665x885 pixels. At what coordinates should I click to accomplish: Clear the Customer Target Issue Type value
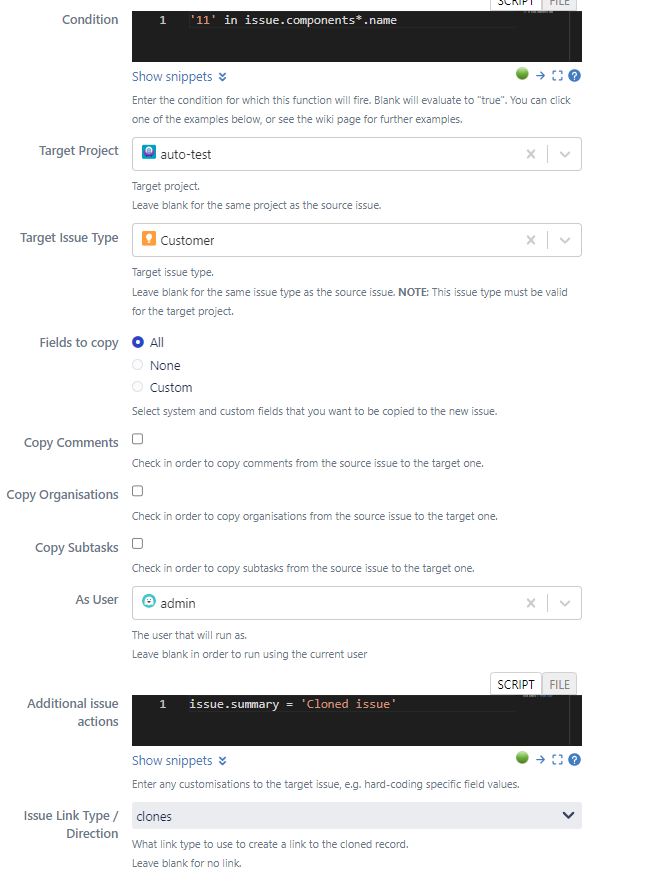pyautogui.click(x=531, y=240)
